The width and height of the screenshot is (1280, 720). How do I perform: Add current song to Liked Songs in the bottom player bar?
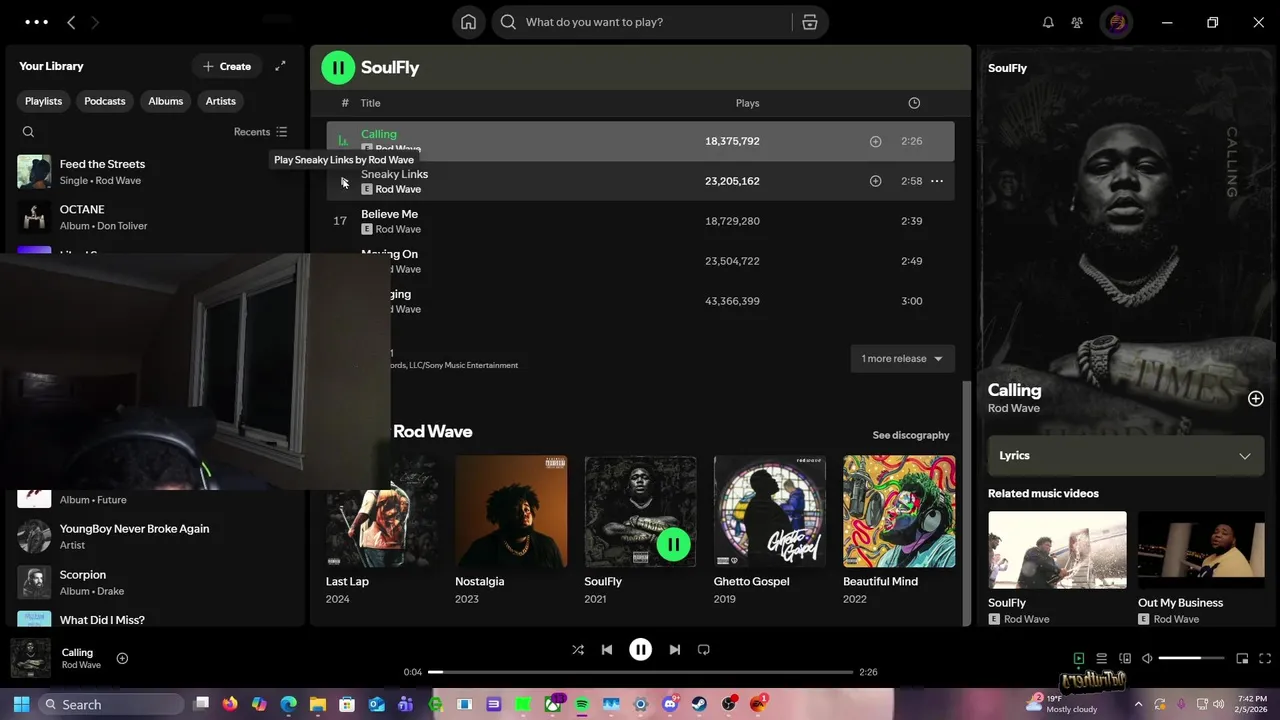[x=122, y=658]
